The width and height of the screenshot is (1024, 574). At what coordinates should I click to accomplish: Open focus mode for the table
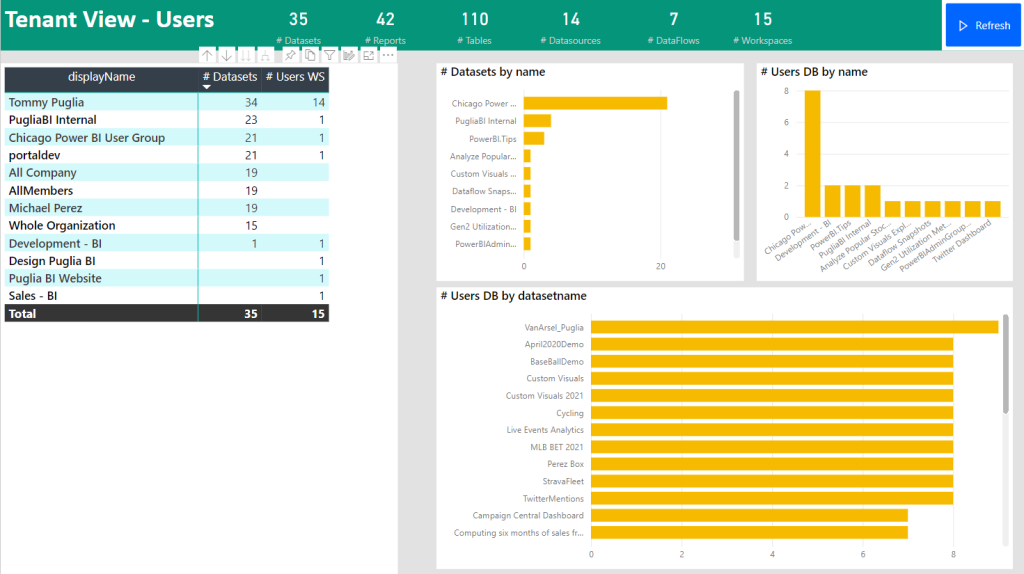coord(368,56)
